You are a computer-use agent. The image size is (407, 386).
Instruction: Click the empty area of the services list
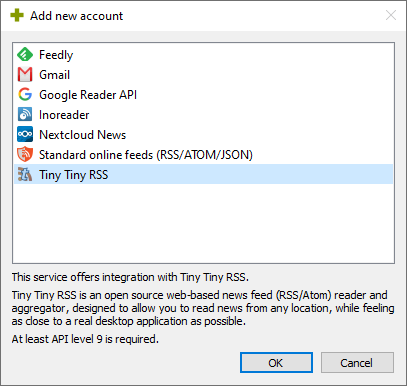coord(204,223)
